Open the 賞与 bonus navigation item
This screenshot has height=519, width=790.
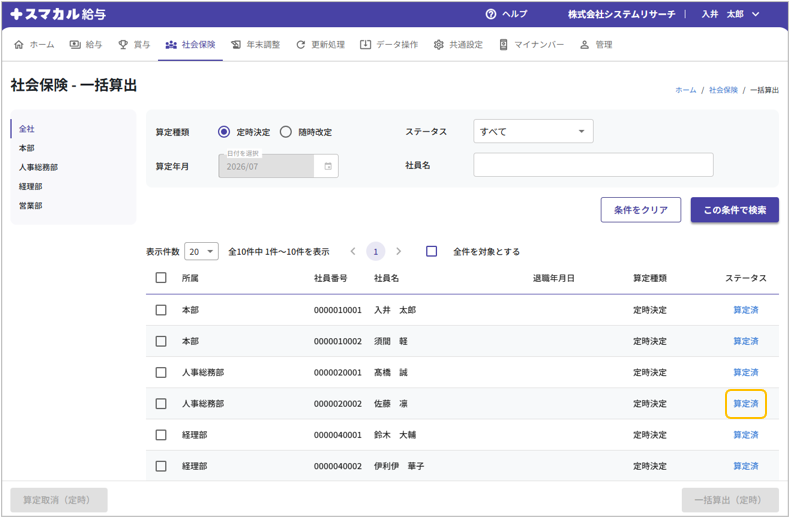[134, 45]
